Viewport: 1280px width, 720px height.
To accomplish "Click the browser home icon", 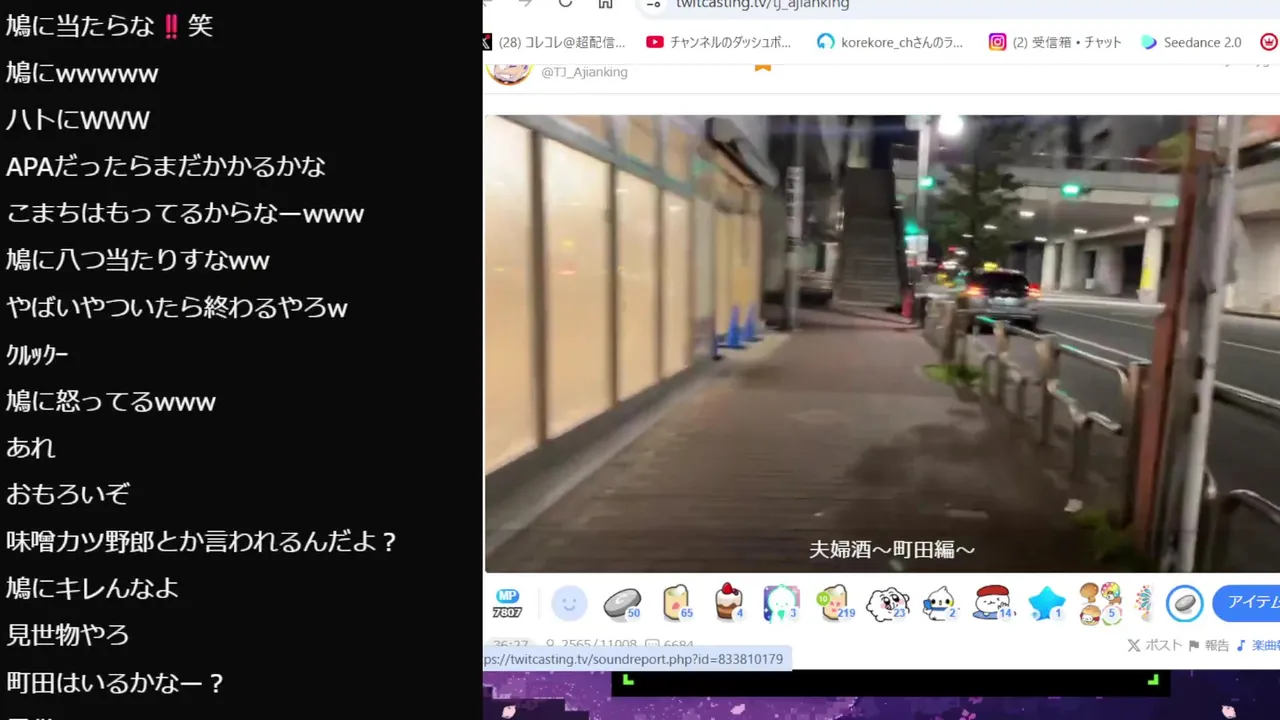I will pos(605,3).
